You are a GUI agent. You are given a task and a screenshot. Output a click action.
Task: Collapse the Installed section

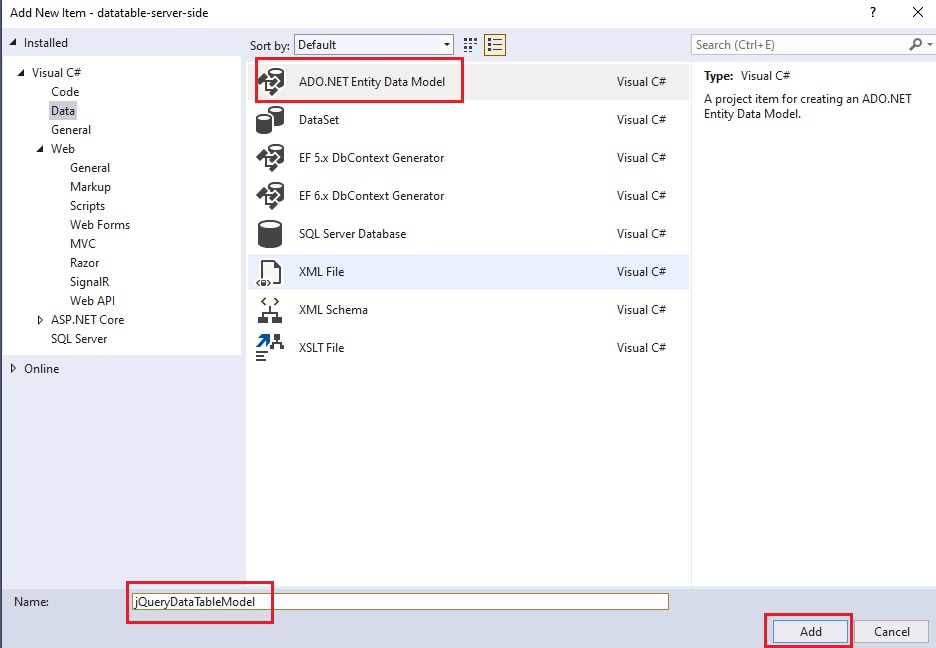point(13,43)
